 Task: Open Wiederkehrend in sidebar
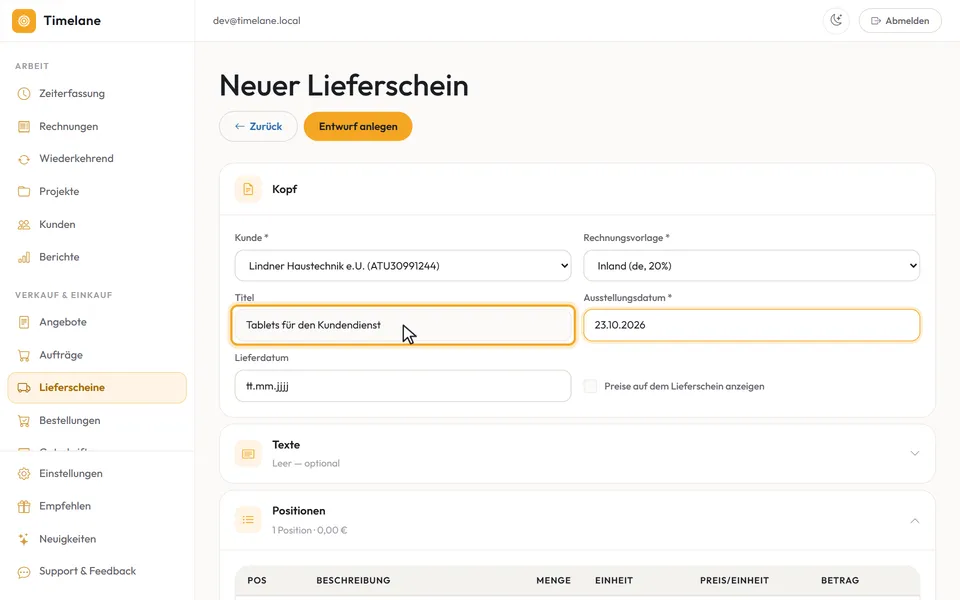(97, 159)
